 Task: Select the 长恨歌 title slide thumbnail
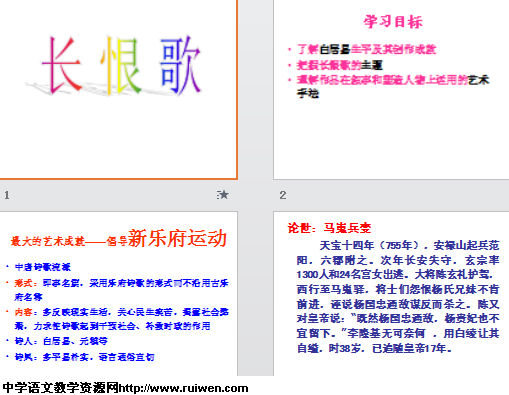[x=118, y=89]
